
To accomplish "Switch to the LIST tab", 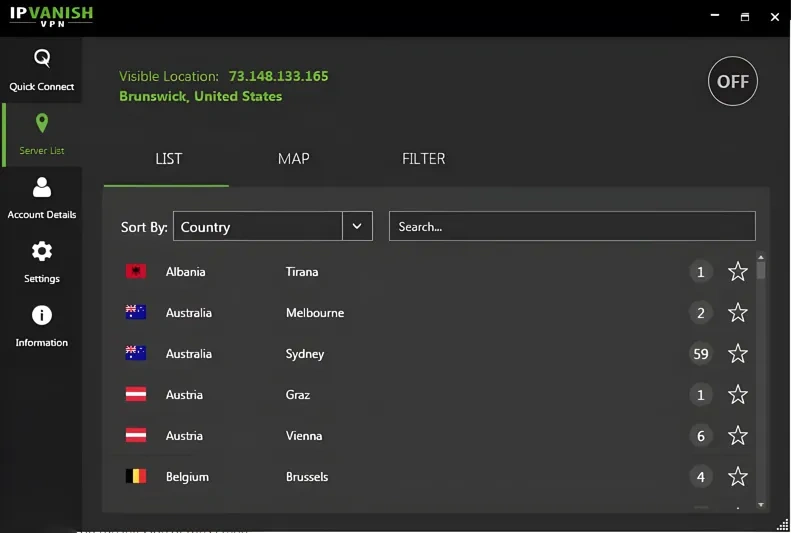I will [168, 159].
